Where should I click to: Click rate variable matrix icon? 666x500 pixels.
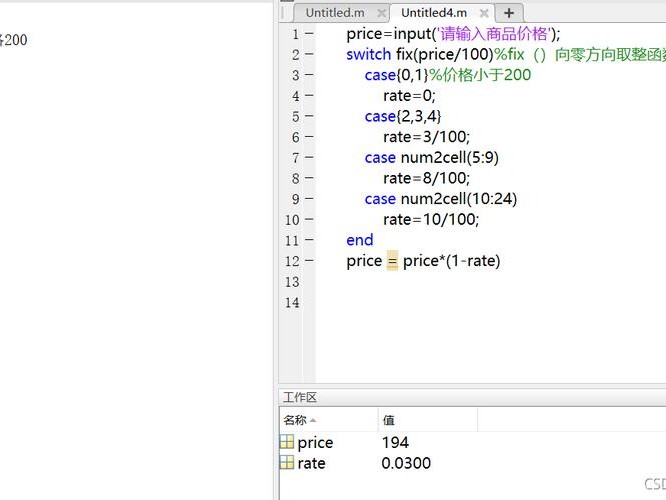[287, 462]
